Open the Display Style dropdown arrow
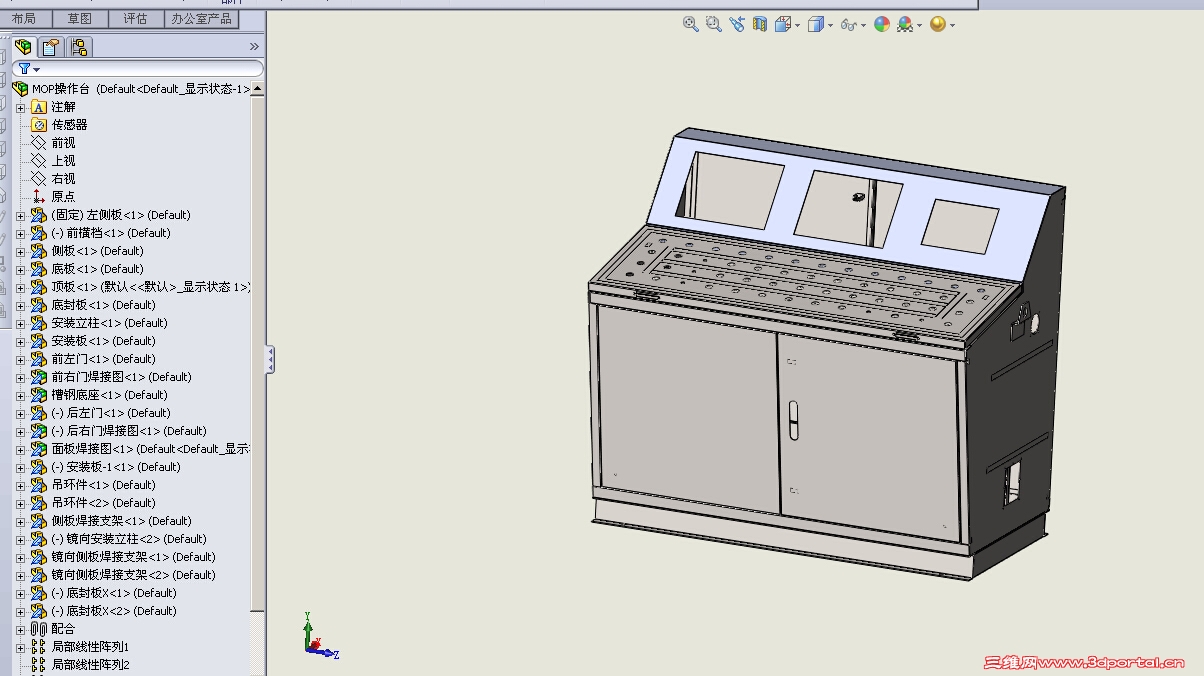 point(830,25)
